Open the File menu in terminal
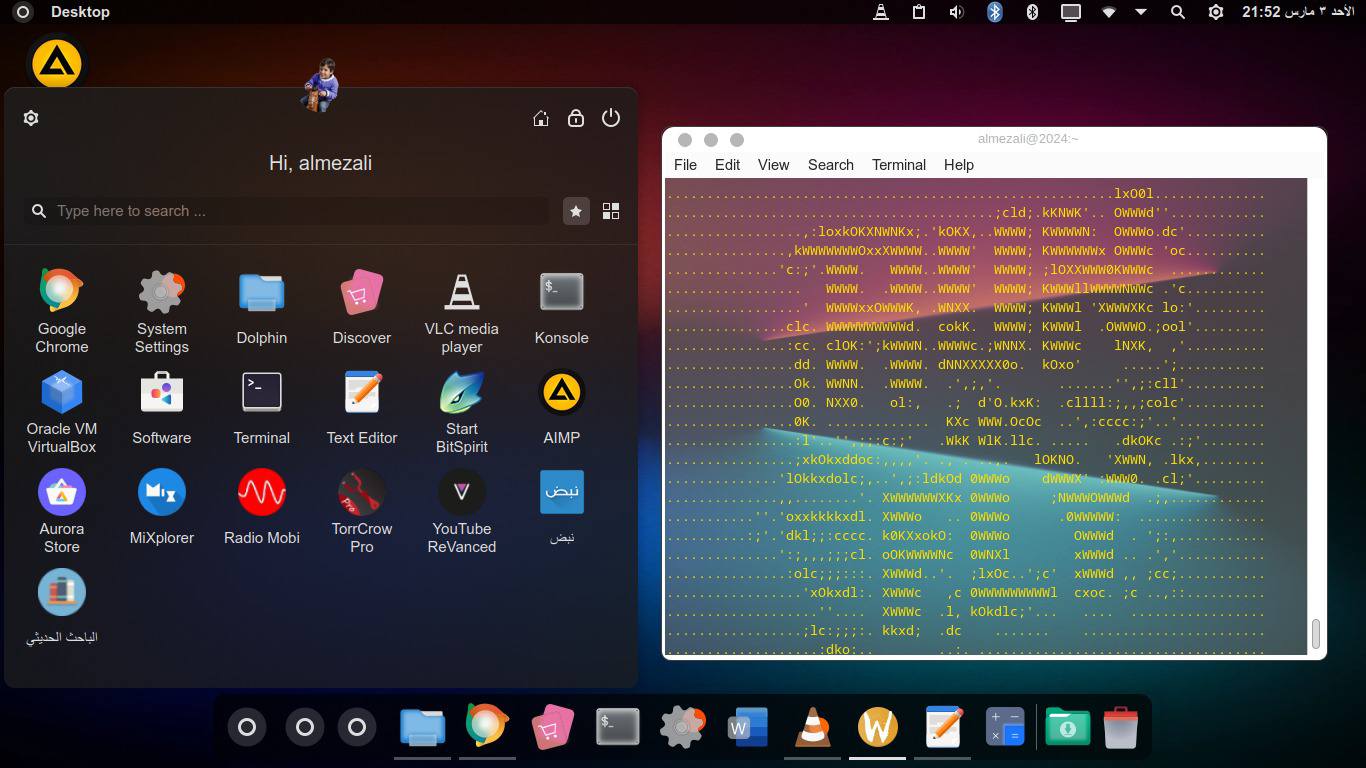The image size is (1366, 768). point(686,165)
